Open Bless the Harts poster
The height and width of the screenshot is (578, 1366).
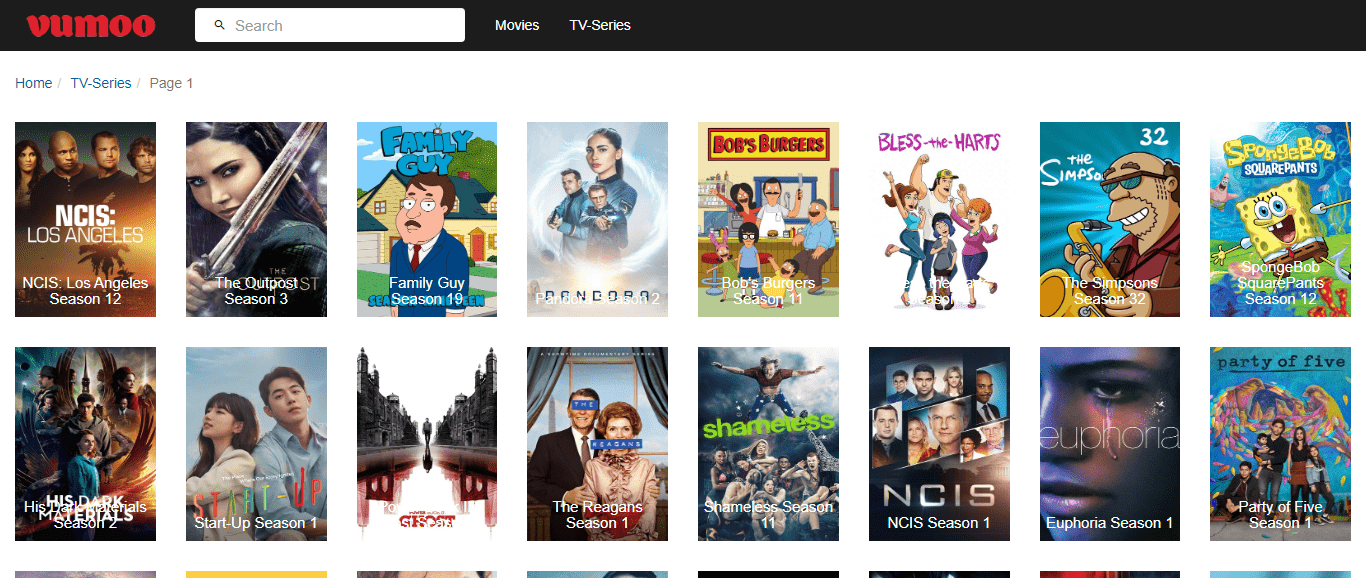click(x=939, y=219)
